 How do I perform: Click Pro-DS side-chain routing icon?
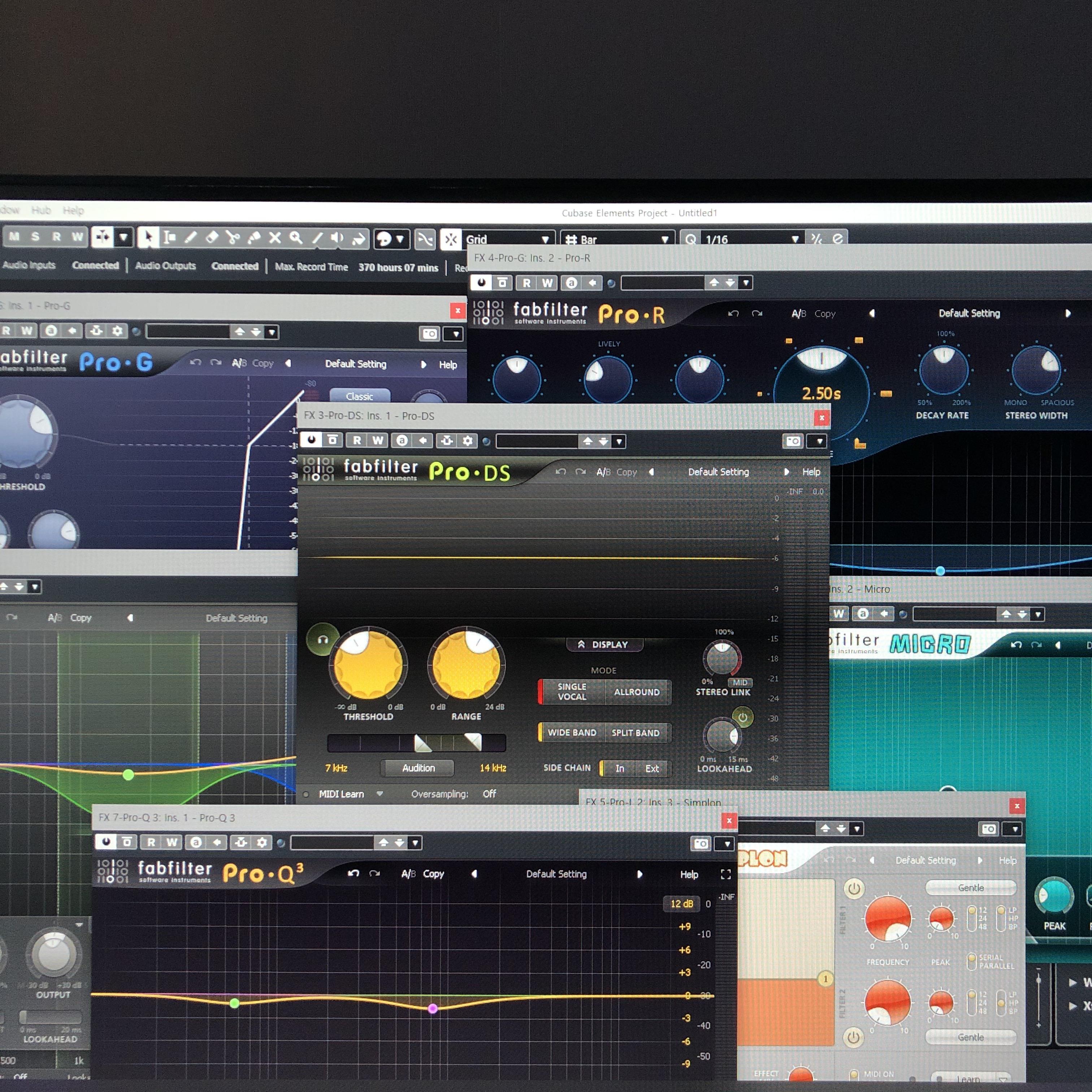[447, 440]
